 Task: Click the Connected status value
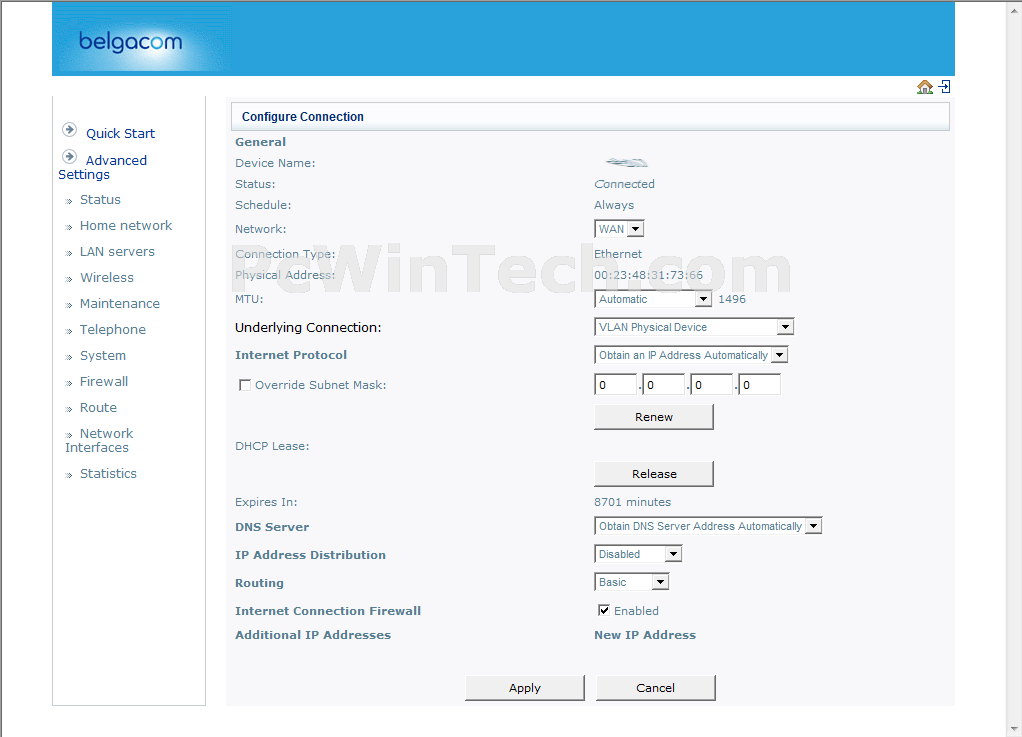tap(624, 184)
